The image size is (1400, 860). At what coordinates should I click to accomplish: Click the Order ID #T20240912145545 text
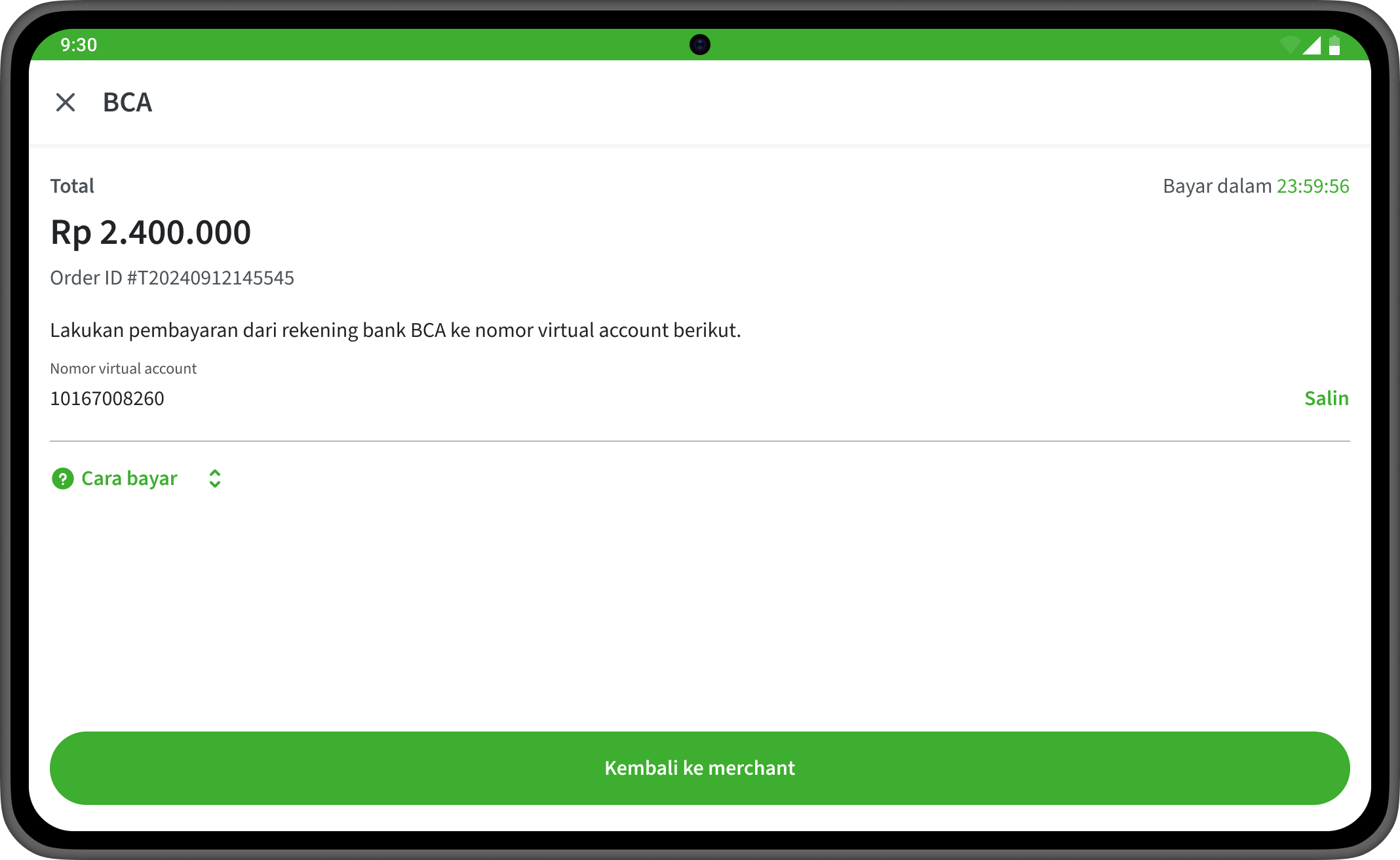(x=172, y=278)
